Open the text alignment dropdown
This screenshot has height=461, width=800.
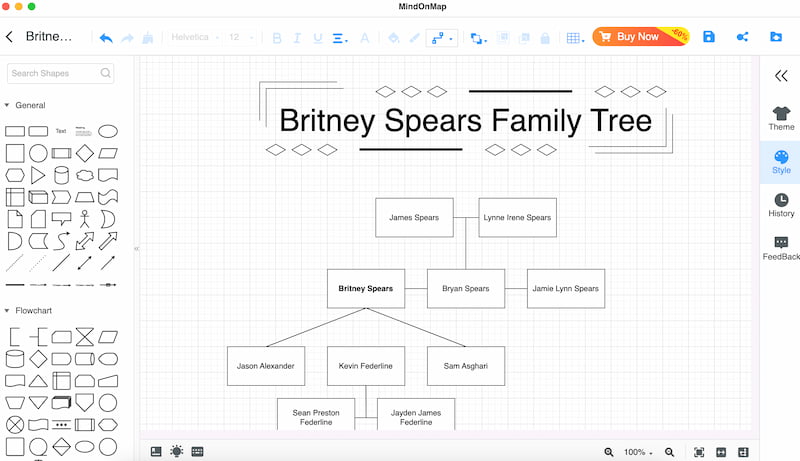point(339,38)
